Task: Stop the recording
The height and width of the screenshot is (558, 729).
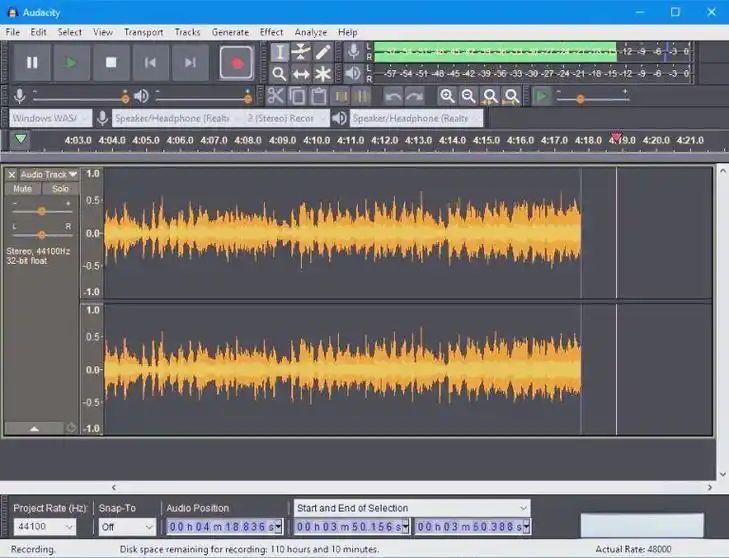Action: tap(111, 62)
